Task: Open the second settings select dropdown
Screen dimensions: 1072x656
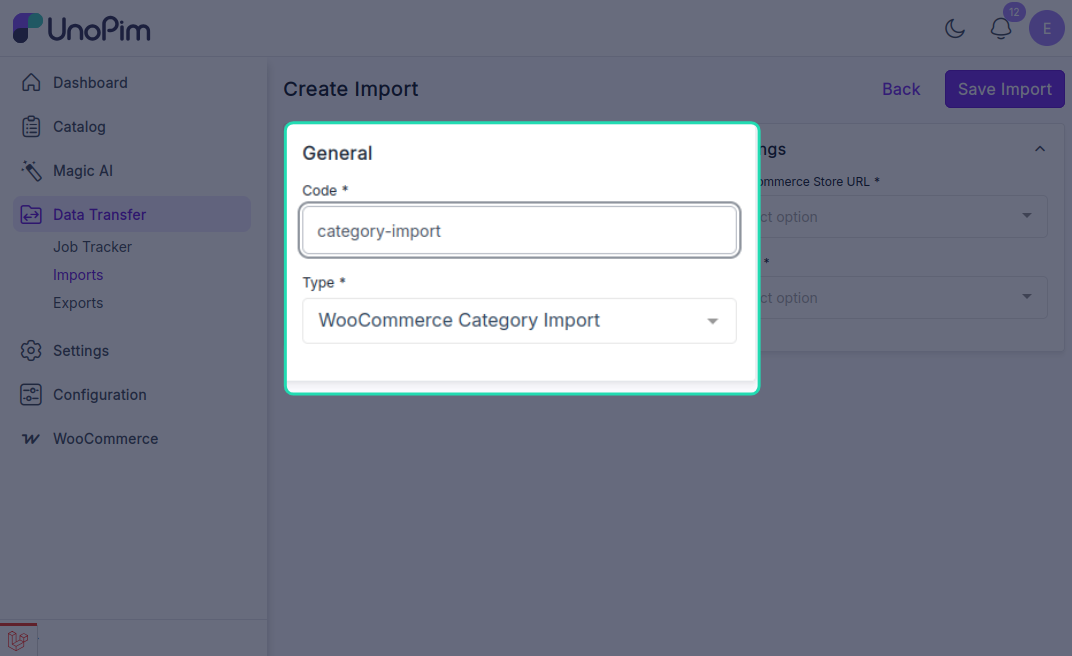Action: coord(902,297)
